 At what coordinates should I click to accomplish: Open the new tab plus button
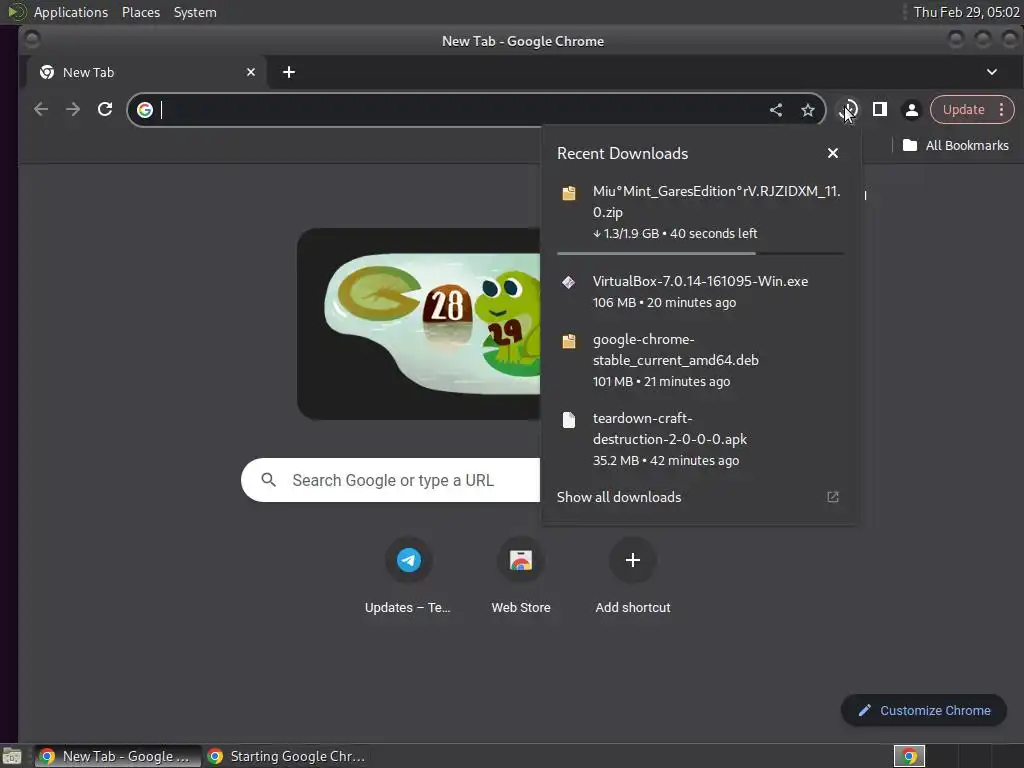click(289, 72)
